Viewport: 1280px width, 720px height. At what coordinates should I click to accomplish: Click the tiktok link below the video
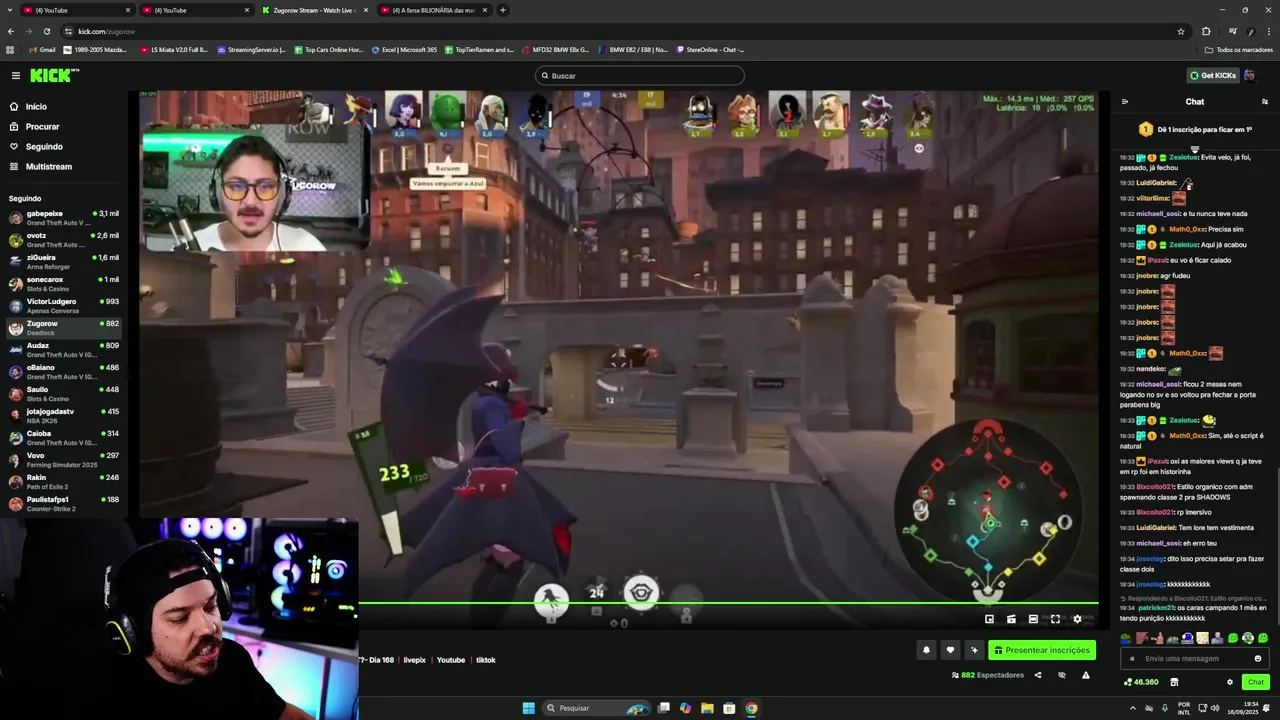(x=485, y=660)
